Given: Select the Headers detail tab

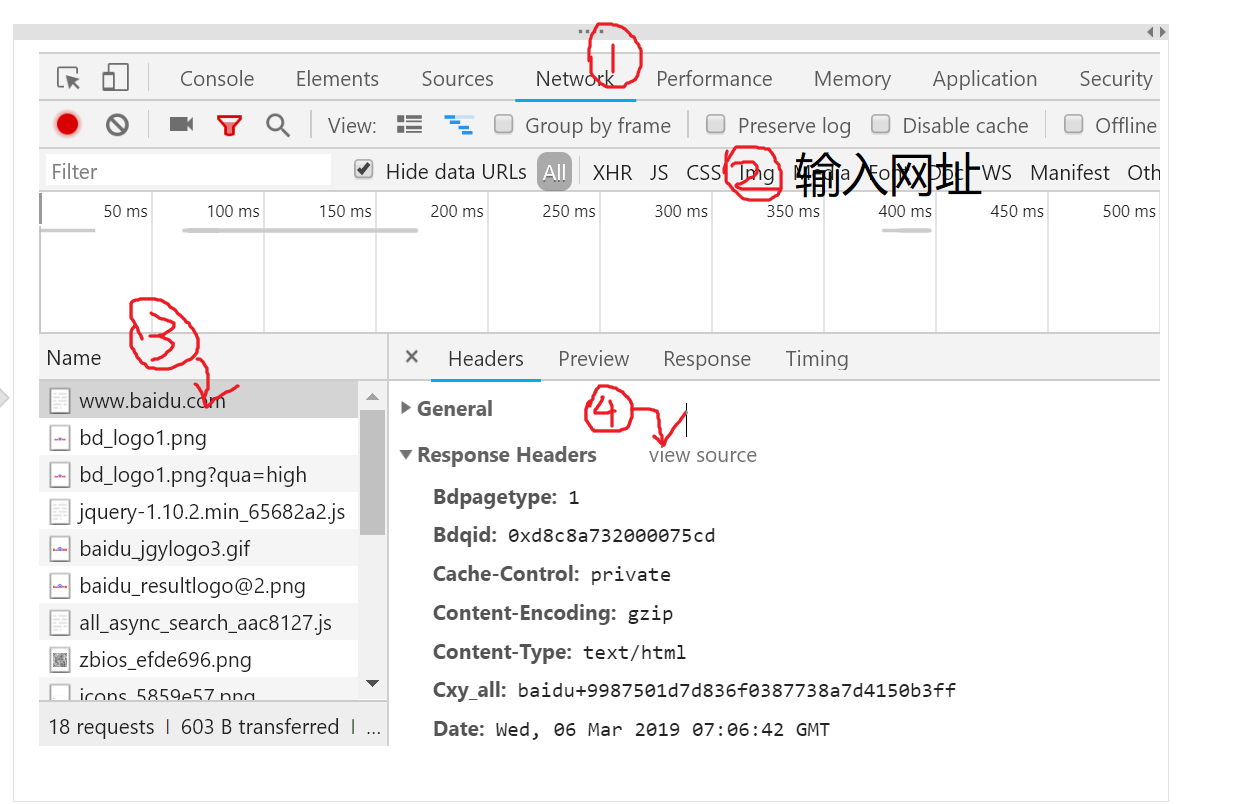Looking at the screenshot, I should tap(486, 359).
